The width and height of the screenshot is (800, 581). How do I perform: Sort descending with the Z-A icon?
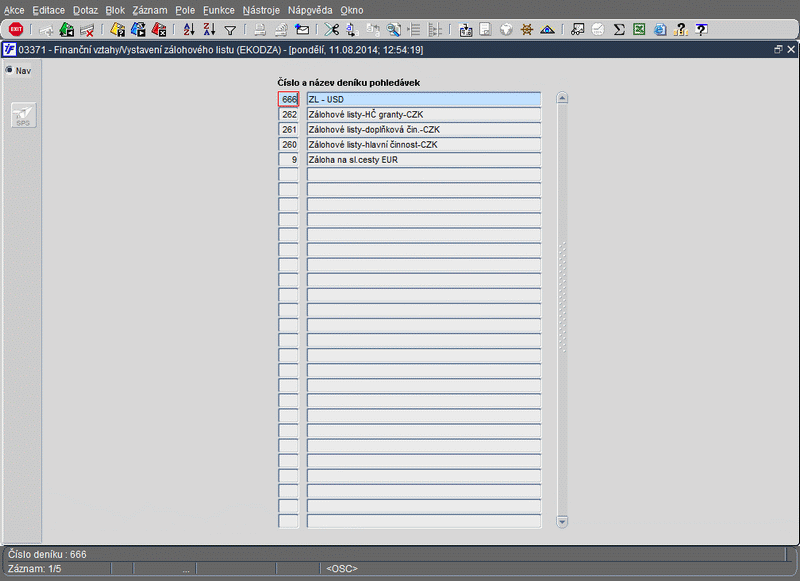(x=209, y=30)
